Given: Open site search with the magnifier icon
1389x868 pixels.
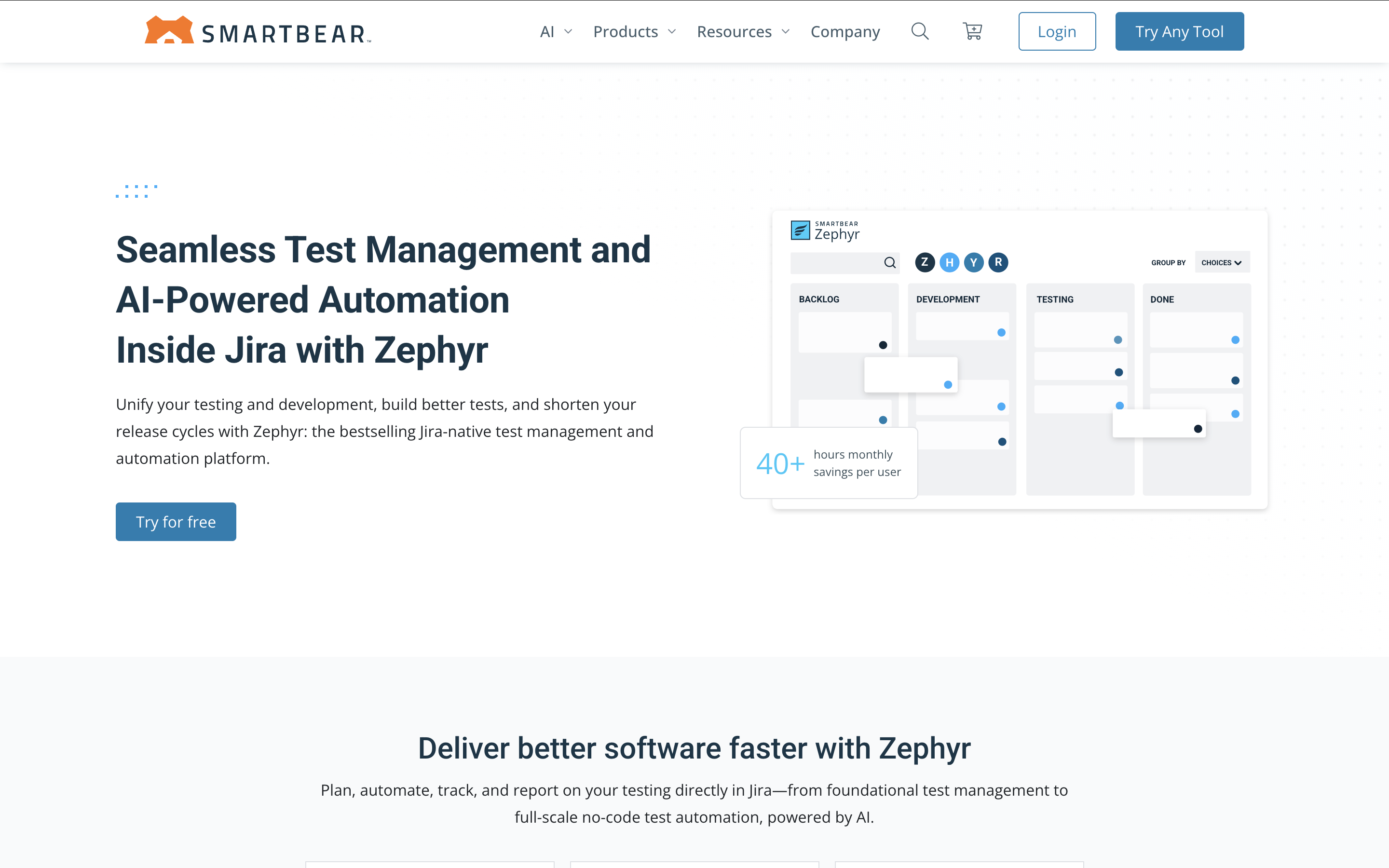Looking at the screenshot, I should coord(920,31).
